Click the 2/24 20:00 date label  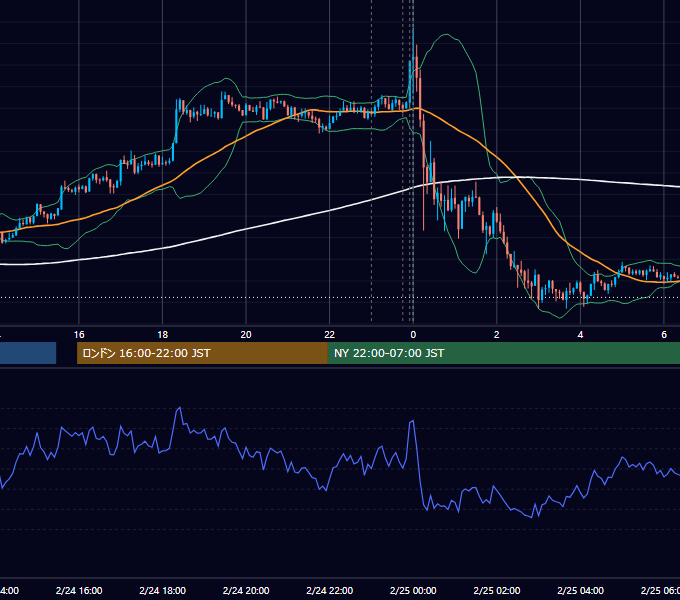246,590
